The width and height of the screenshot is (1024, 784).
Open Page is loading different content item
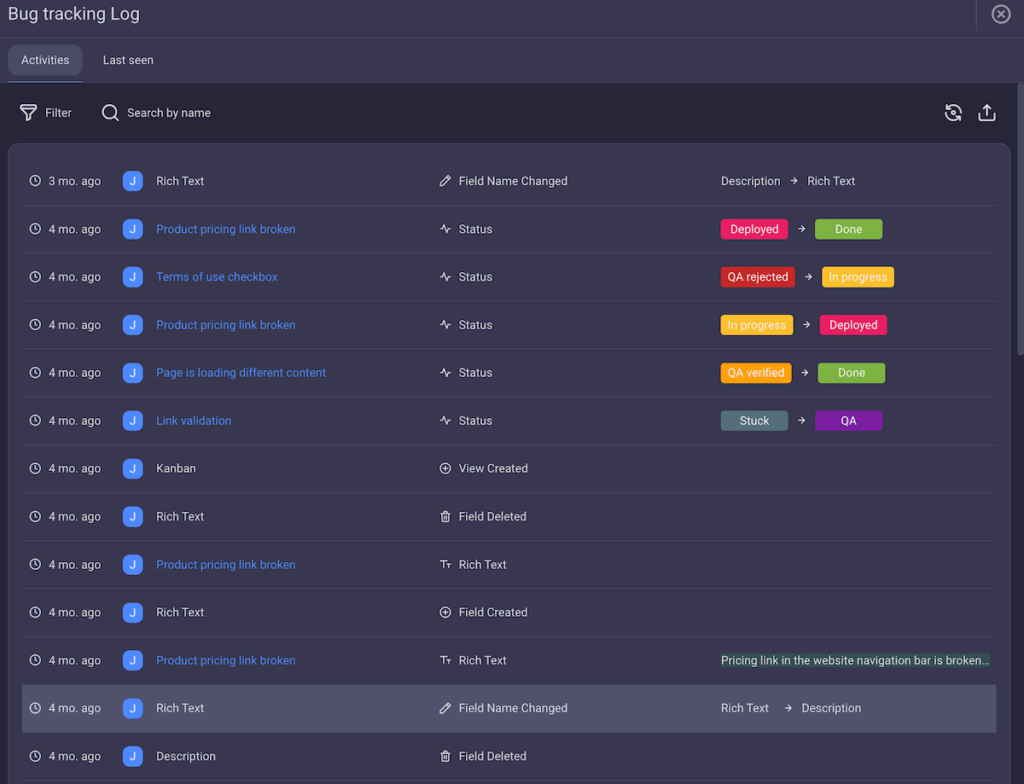point(240,372)
